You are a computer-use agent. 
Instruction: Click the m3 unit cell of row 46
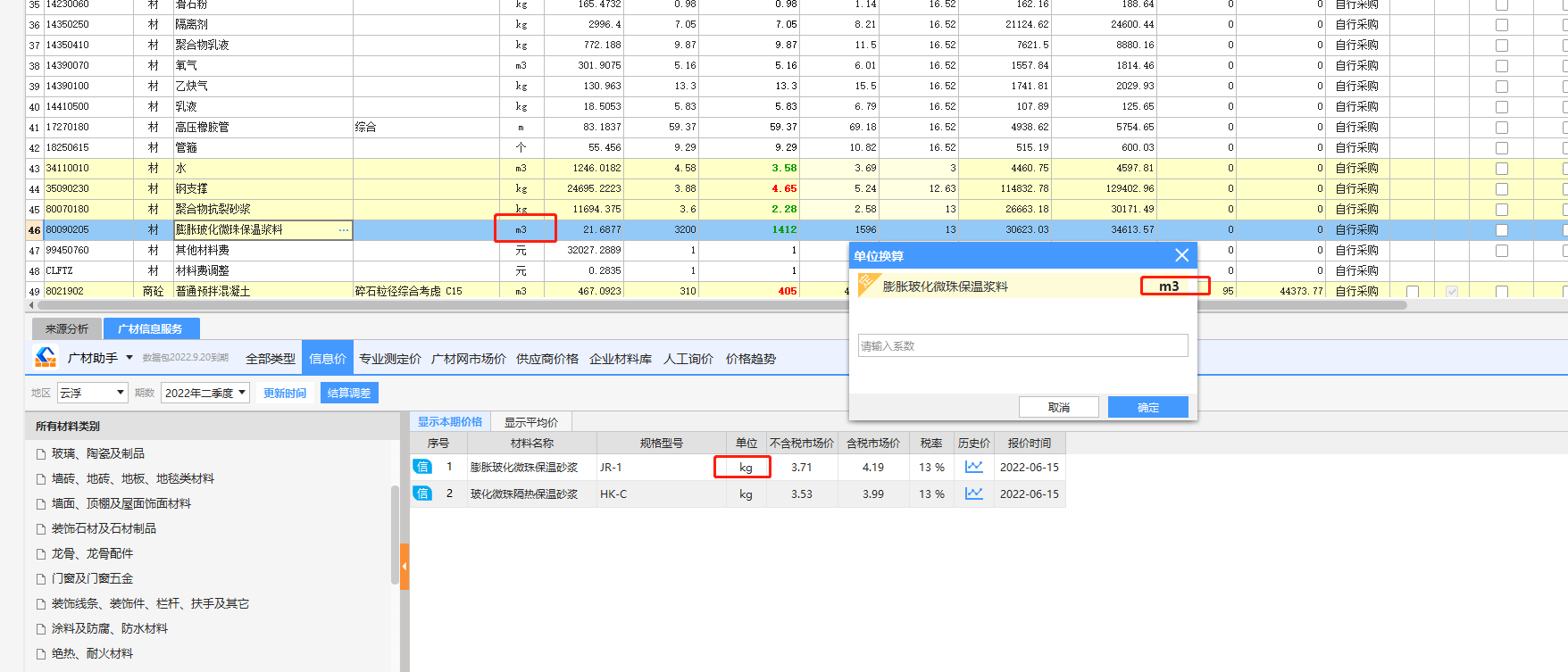(521, 230)
